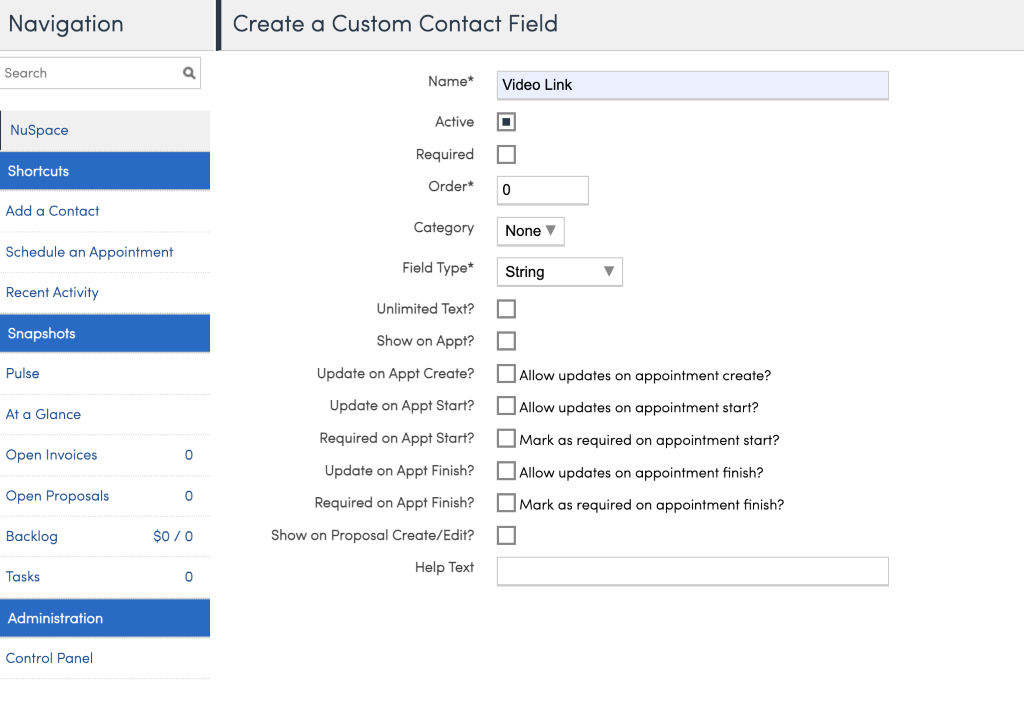Enable Show on Appt checkbox
1024x709 pixels.
tap(506, 341)
